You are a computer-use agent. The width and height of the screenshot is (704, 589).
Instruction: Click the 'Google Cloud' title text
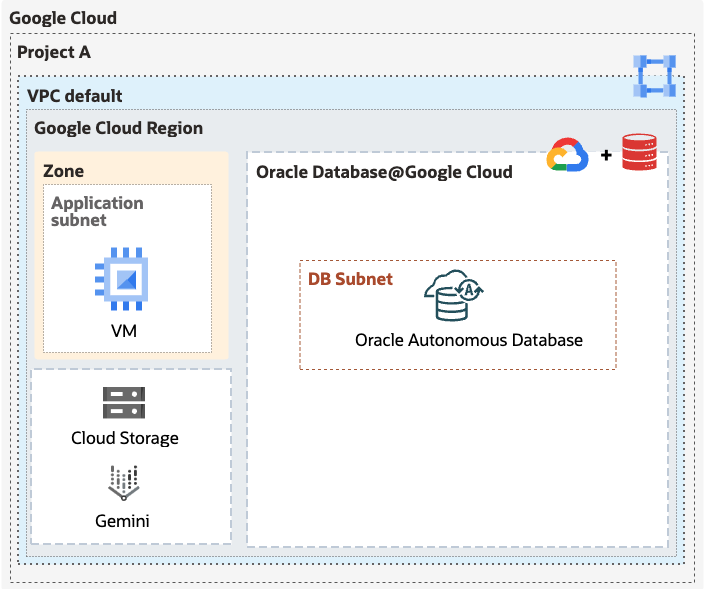pos(63,18)
